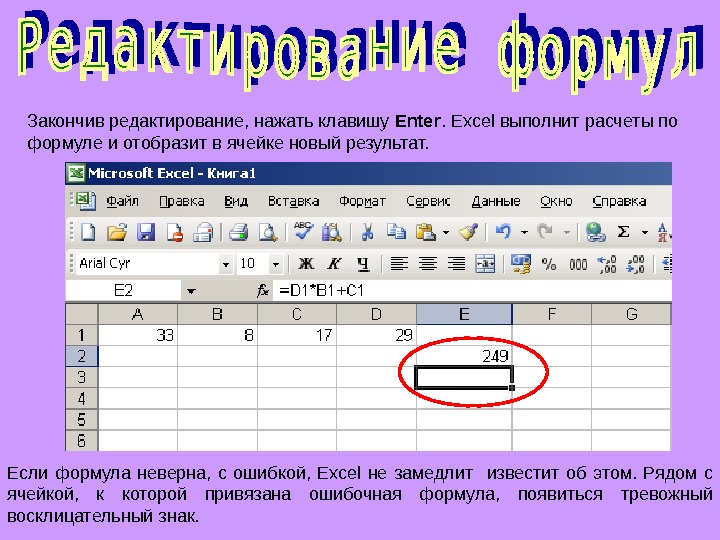Open the Формат menu
This screenshot has width=720, height=540.
click(362, 201)
